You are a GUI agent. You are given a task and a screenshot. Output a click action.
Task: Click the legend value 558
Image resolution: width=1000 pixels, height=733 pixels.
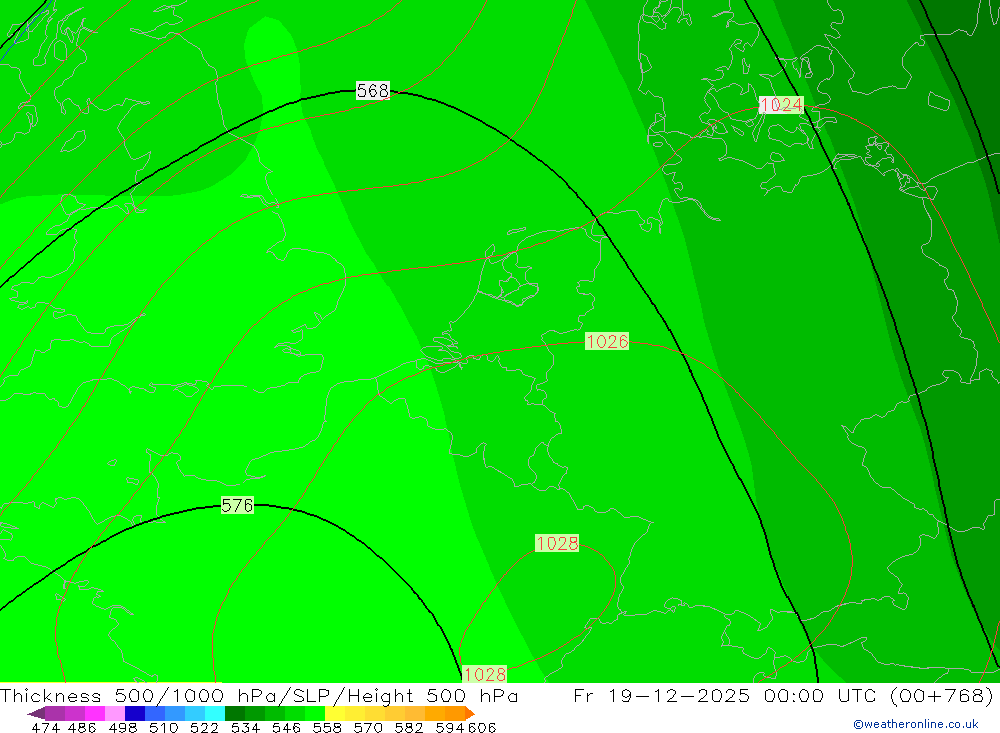point(327,727)
